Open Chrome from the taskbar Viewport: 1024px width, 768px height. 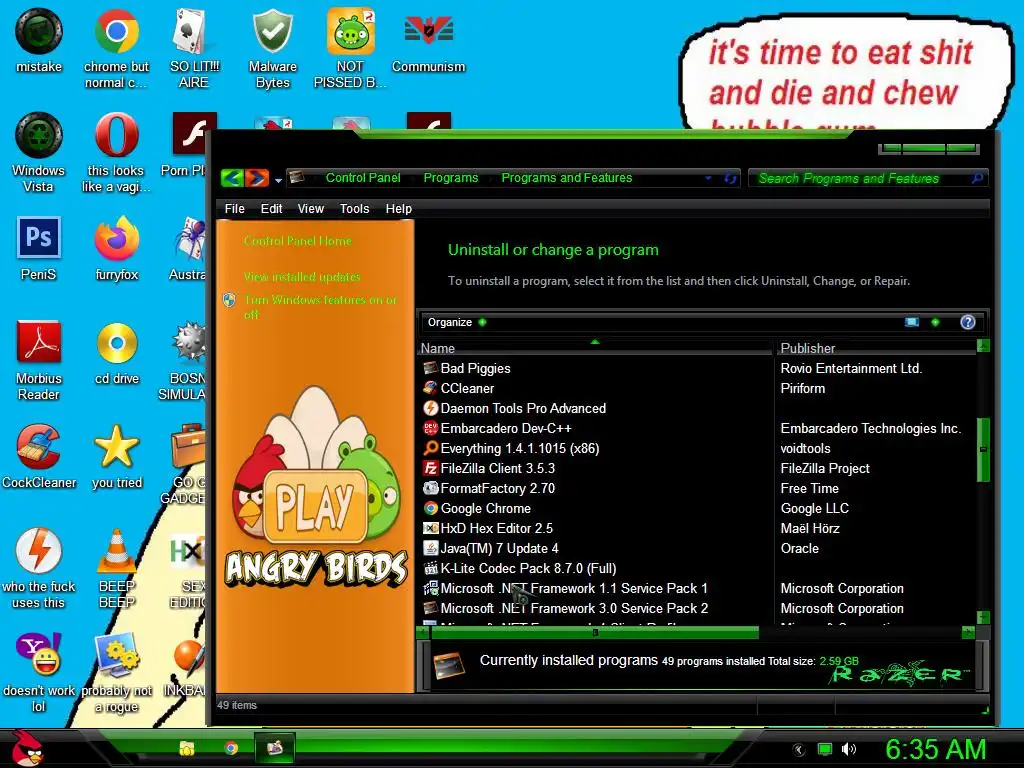point(231,748)
